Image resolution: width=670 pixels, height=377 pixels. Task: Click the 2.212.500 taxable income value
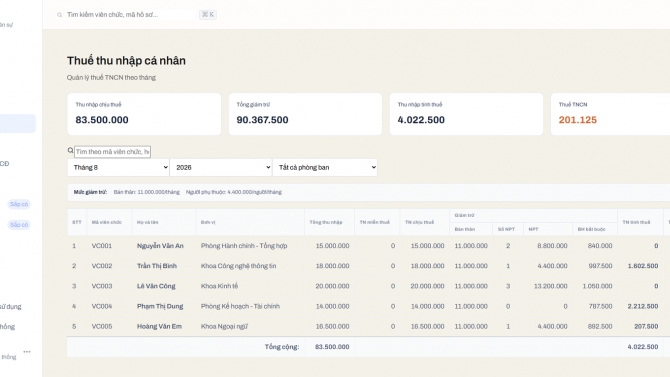coord(643,306)
